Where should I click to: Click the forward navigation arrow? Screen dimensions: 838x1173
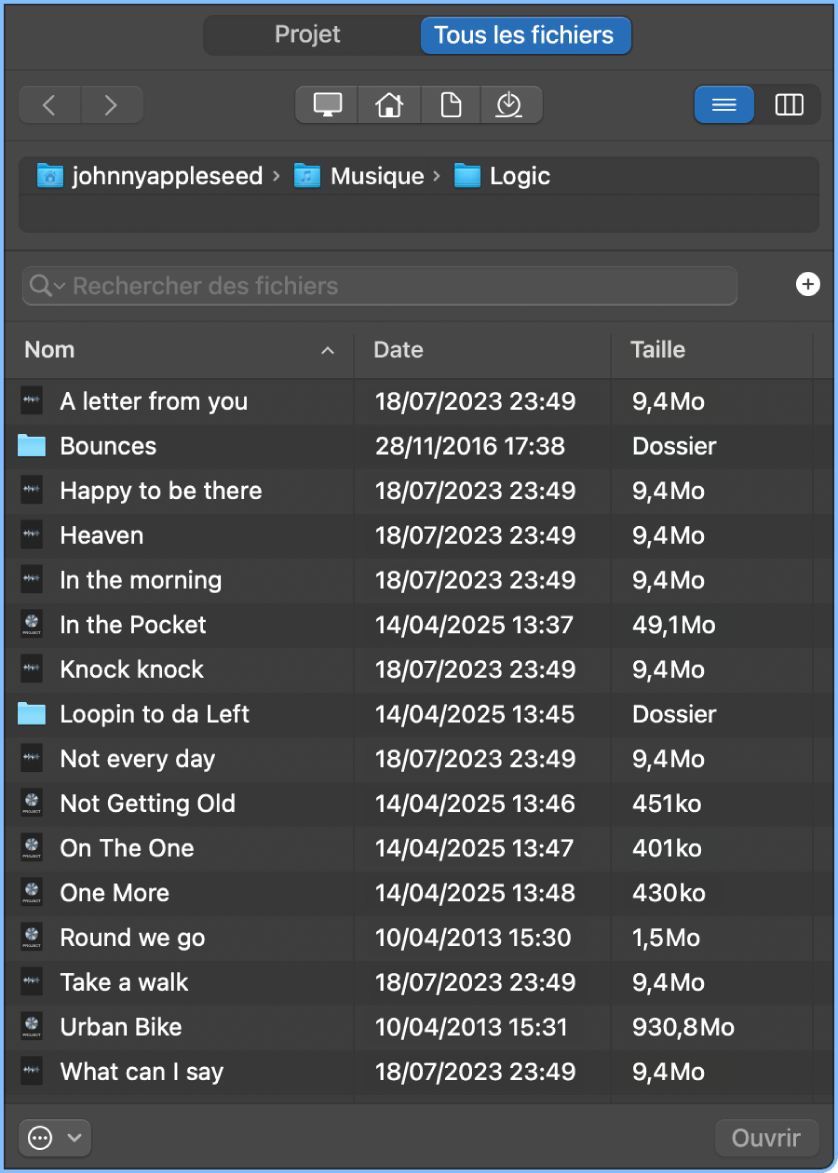[x=111, y=105]
